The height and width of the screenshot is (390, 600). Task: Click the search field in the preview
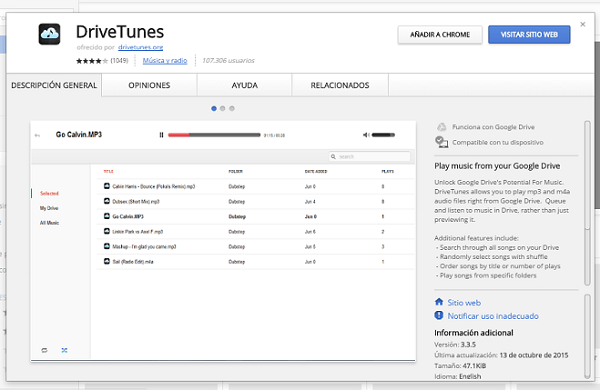pyautogui.click(x=370, y=157)
